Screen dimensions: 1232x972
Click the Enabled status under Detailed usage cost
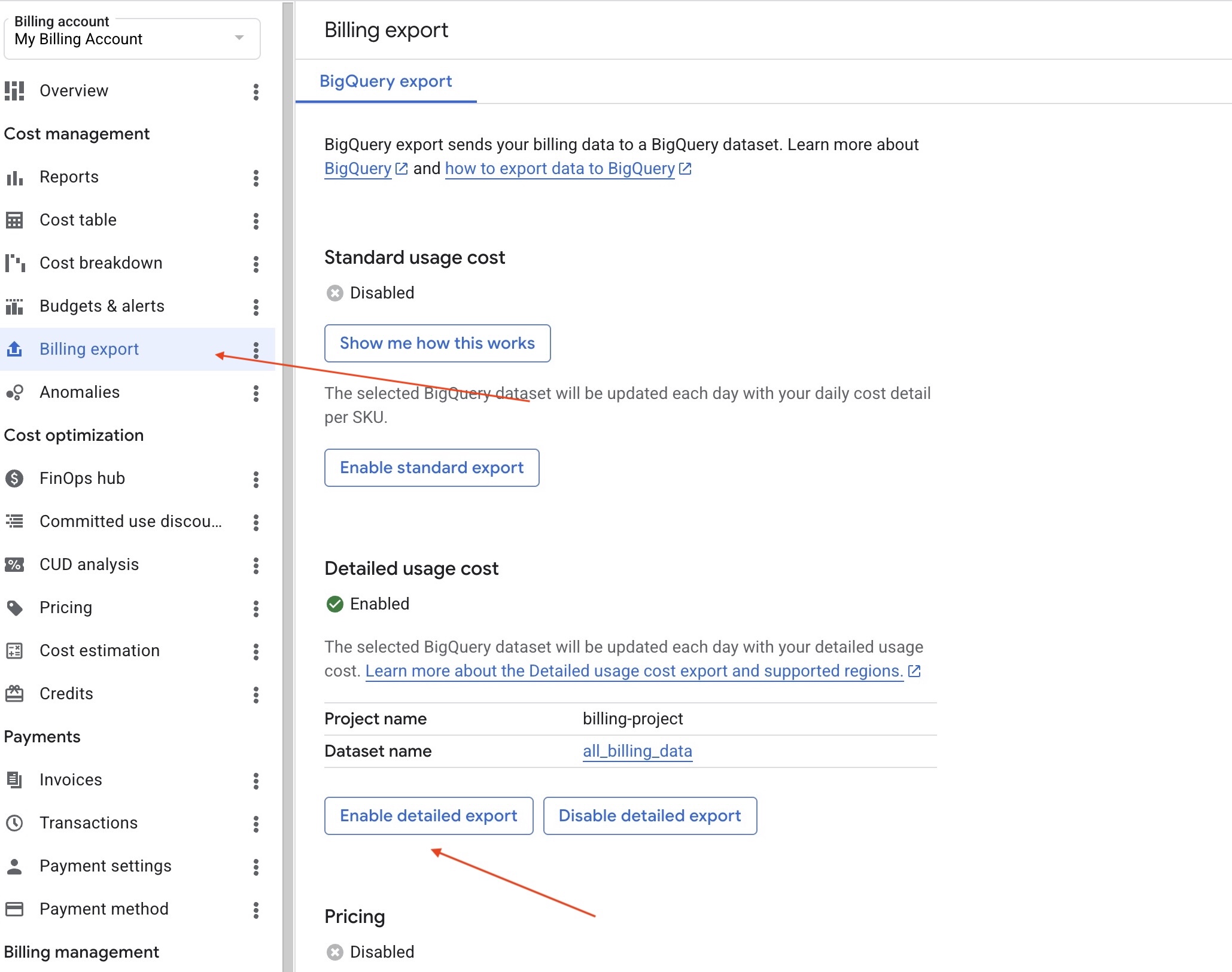coord(368,604)
